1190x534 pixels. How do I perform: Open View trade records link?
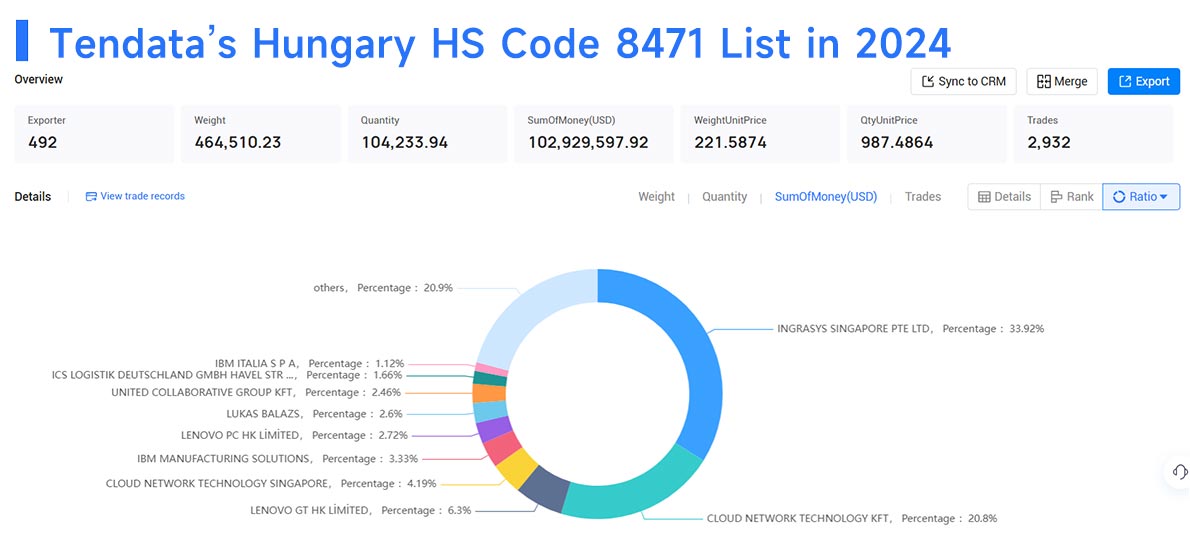click(143, 196)
